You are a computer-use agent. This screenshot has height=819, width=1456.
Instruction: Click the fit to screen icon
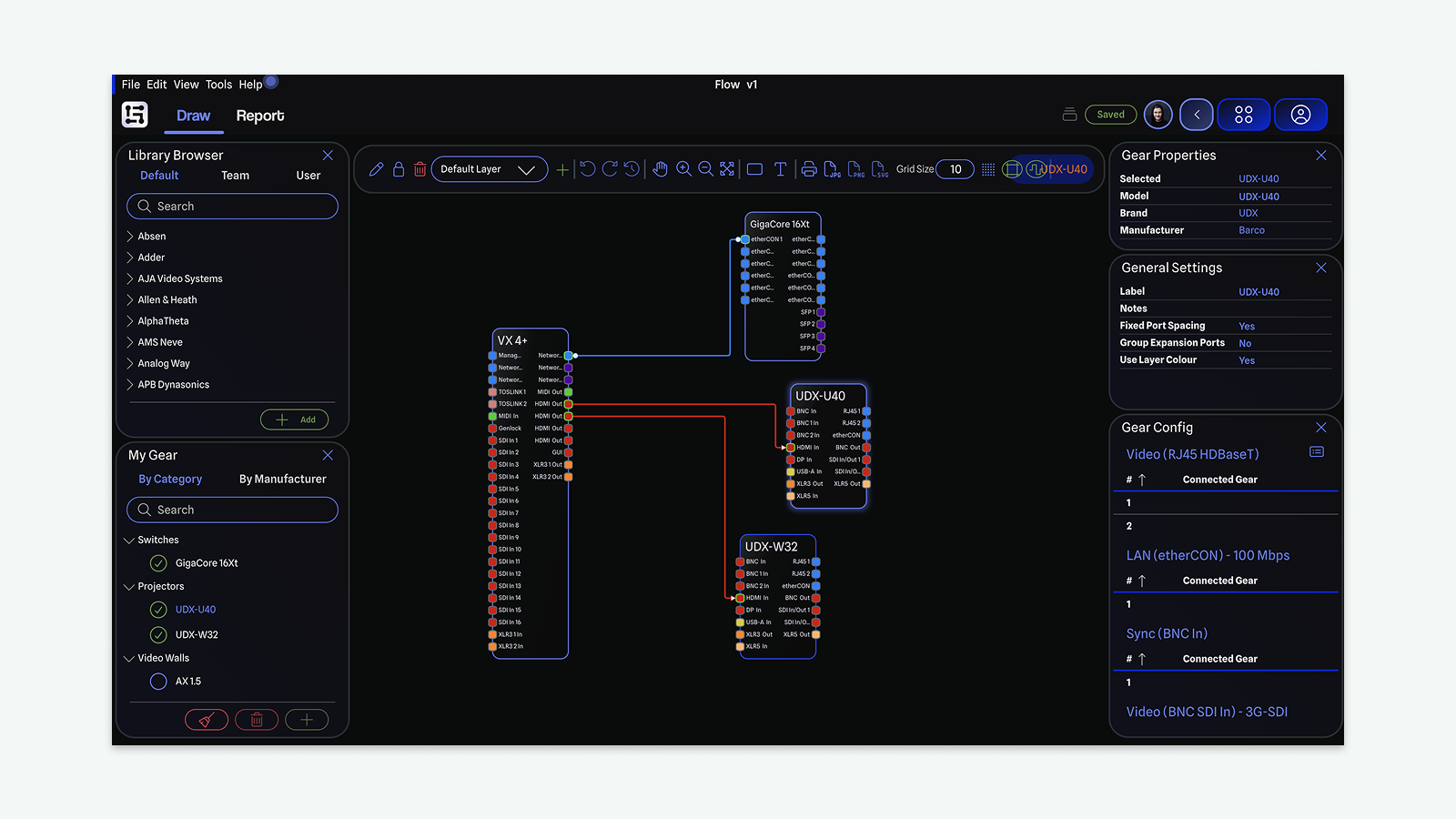tap(727, 168)
